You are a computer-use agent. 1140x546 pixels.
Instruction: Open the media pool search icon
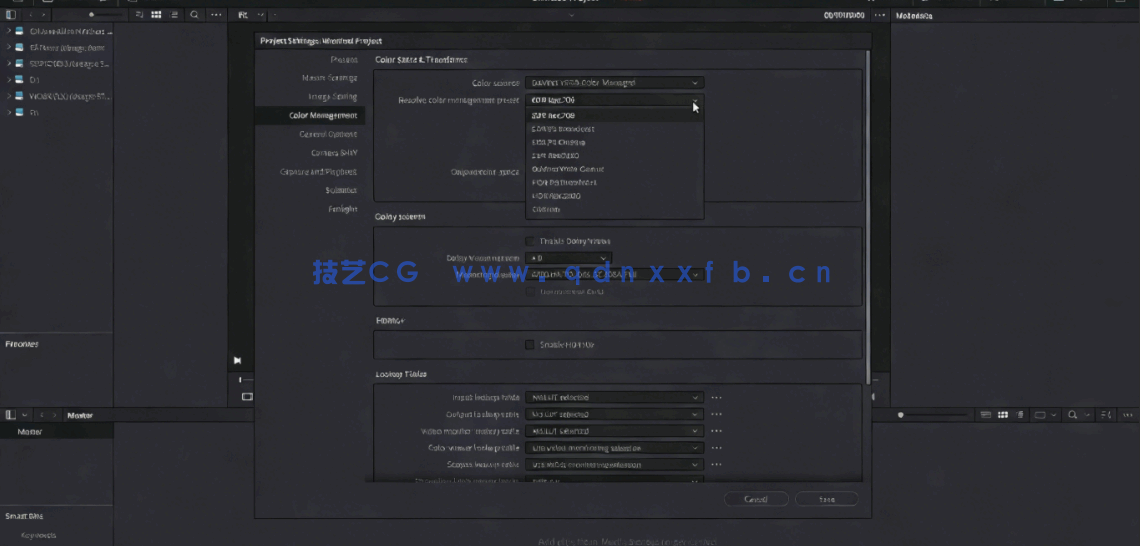click(x=1072, y=414)
